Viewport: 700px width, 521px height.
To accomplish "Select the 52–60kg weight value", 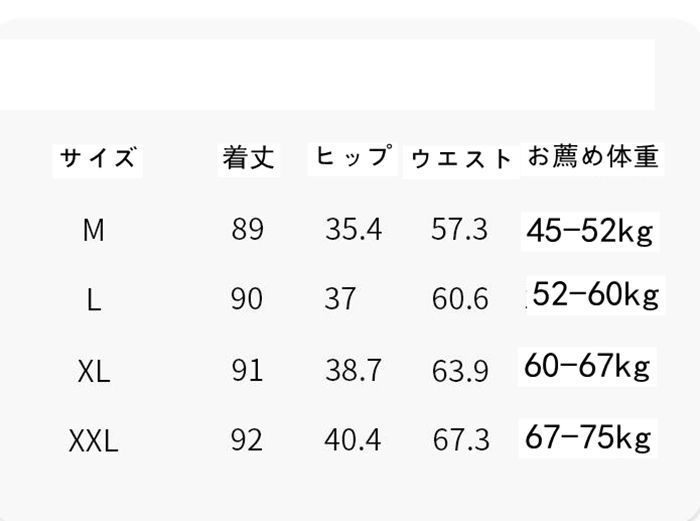I will 596,295.
